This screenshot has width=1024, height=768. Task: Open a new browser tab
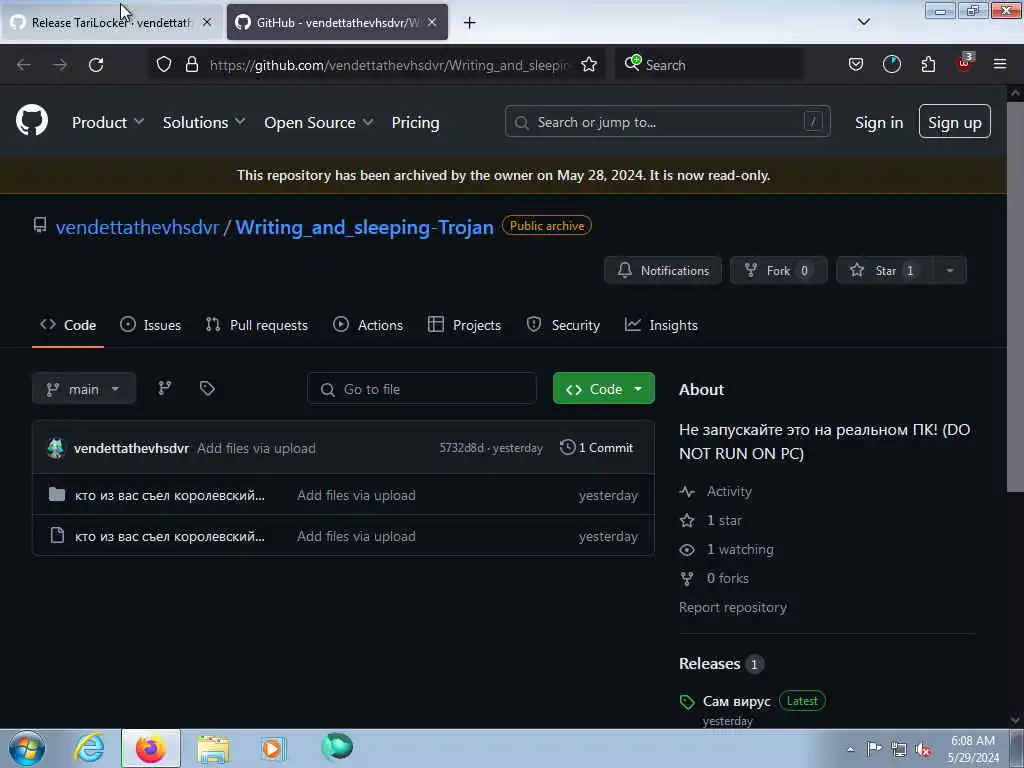pos(470,23)
